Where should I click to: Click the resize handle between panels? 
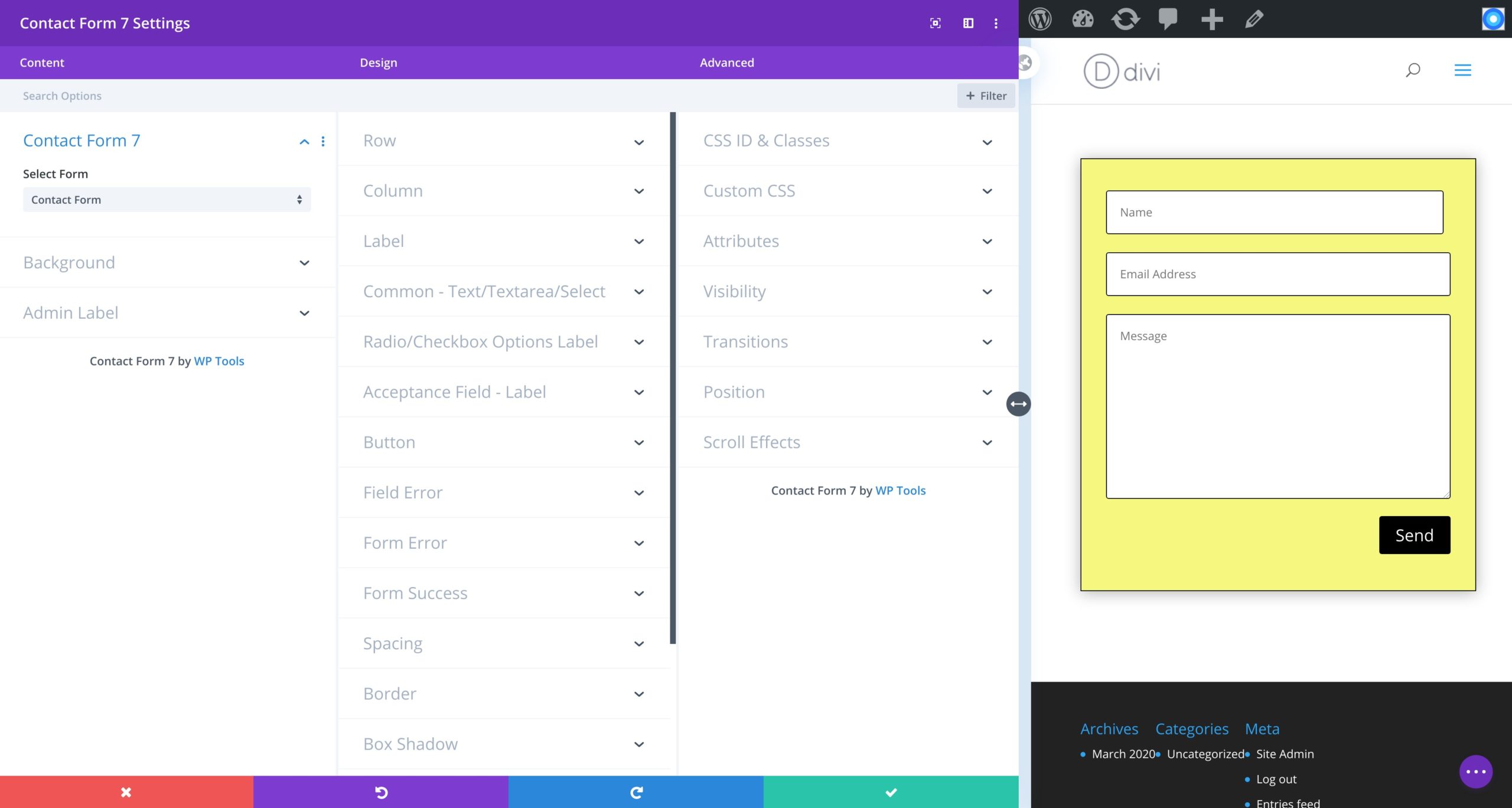click(x=1018, y=404)
